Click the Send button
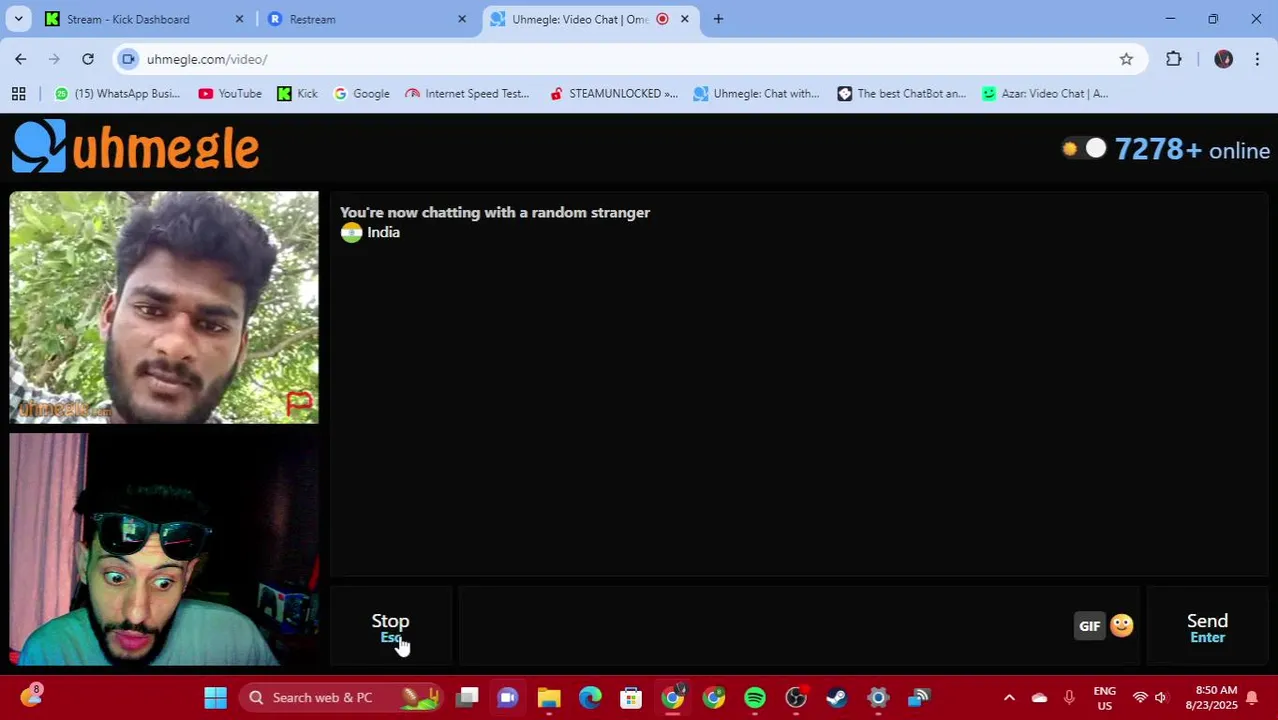This screenshot has height=720, width=1278. (1207, 627)
